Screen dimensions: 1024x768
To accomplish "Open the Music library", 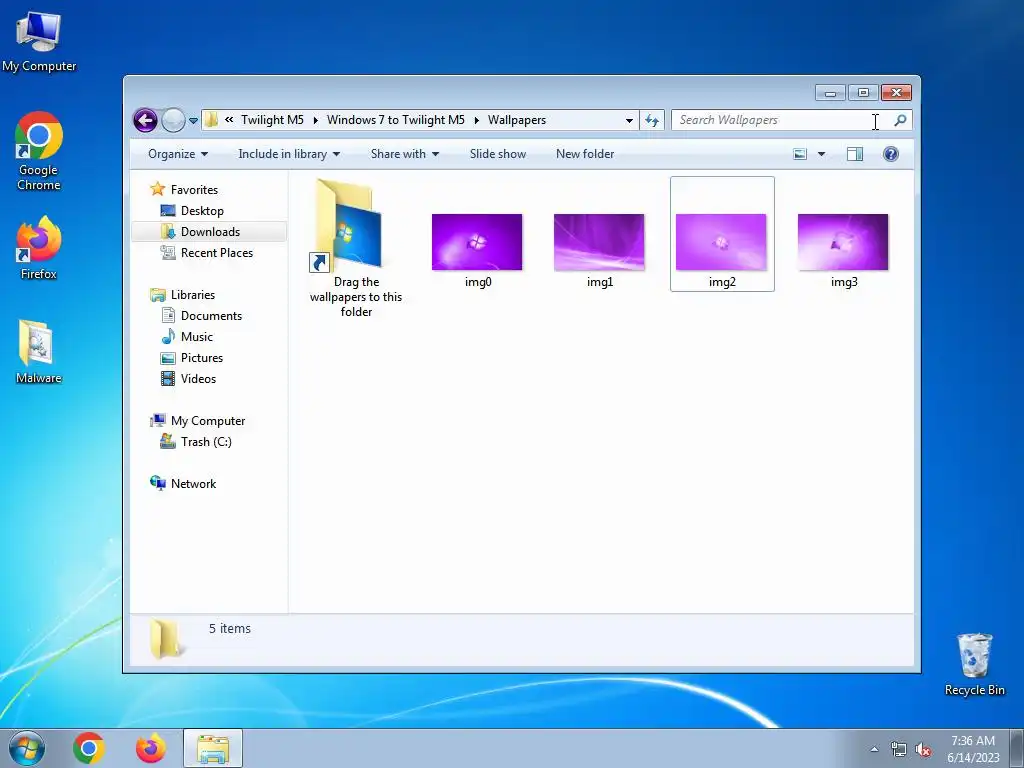I will [197, 337].
